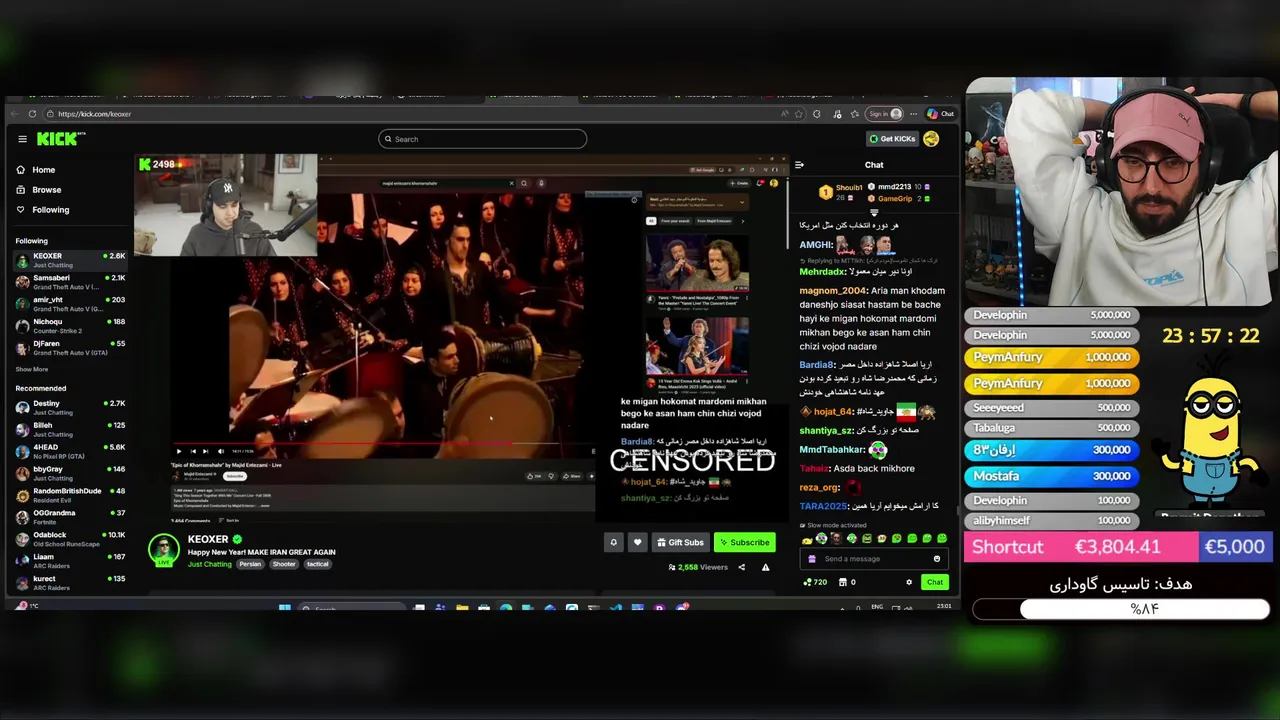Toggle stream notifications with the bell icon
This screenshot has width=1280, height=720.
click(614, 542)
